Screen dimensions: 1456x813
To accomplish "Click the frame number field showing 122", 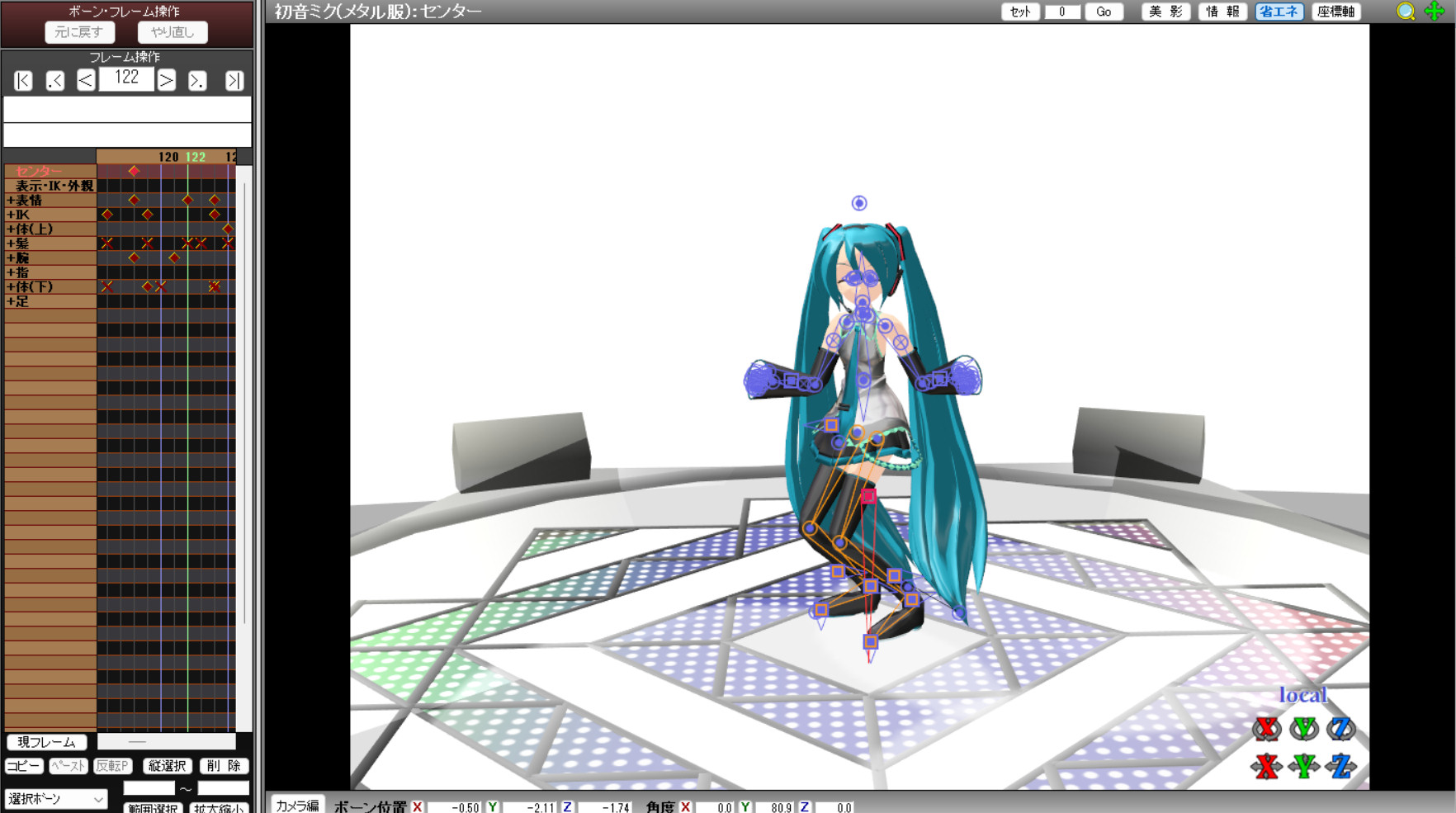I will click(126, 78).
